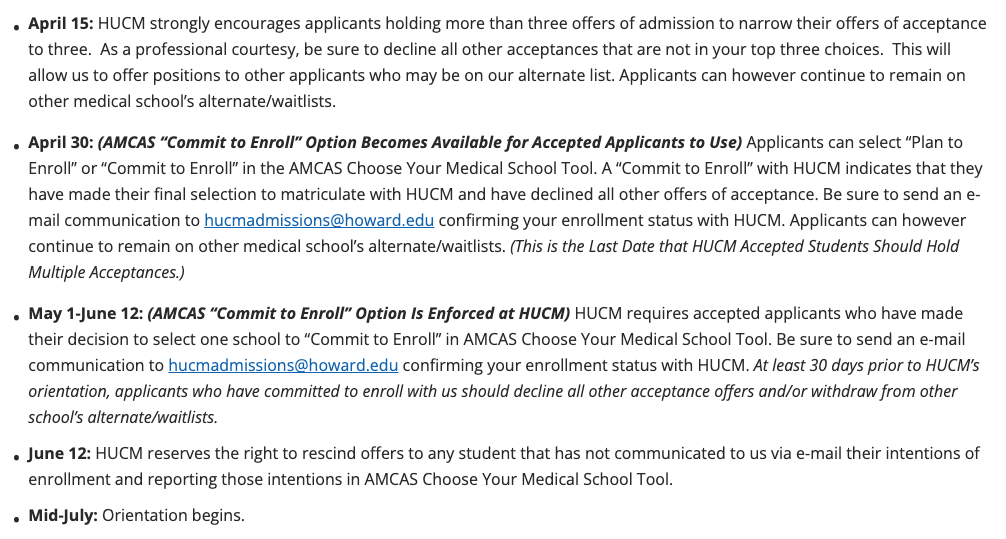Click the italic "Multiple Acceptances.)" text
The image size is (1006, 539).
tap(106, 272)
